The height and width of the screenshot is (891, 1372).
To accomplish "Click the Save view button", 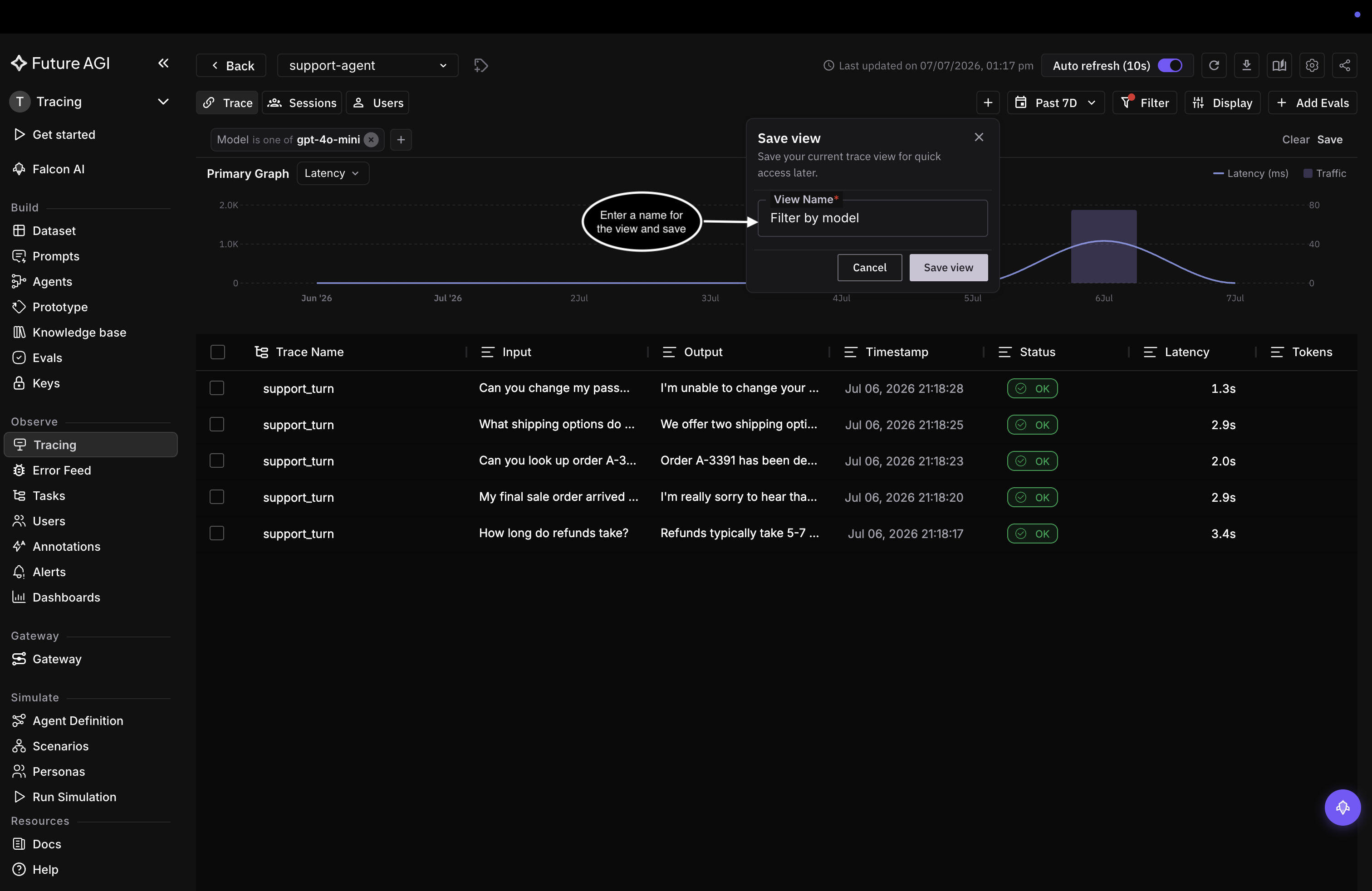I will [948, 267].
